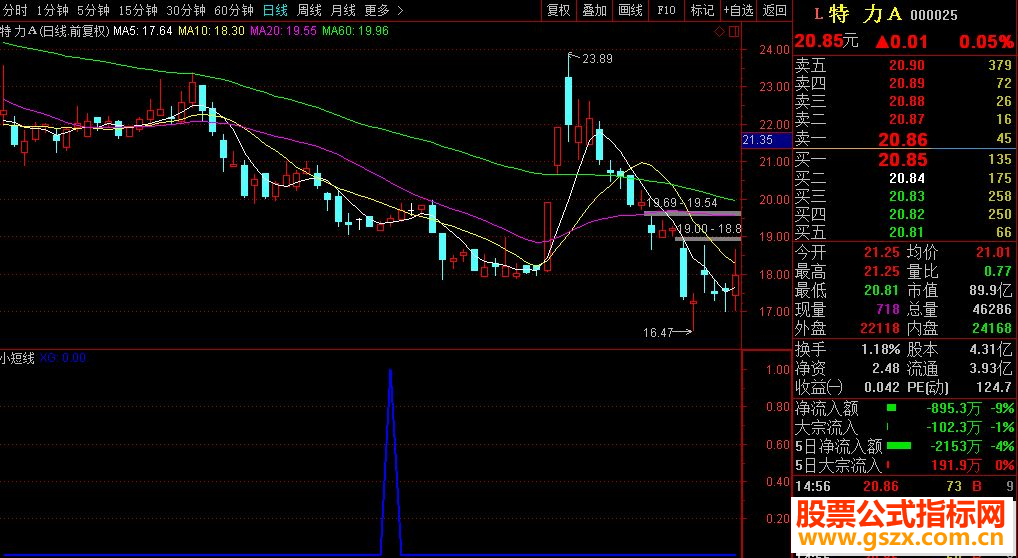The height and width of the screenshot is (558, 1018).
Task: Expand the 更多 periods dropdown
Action: click(384, 10)
